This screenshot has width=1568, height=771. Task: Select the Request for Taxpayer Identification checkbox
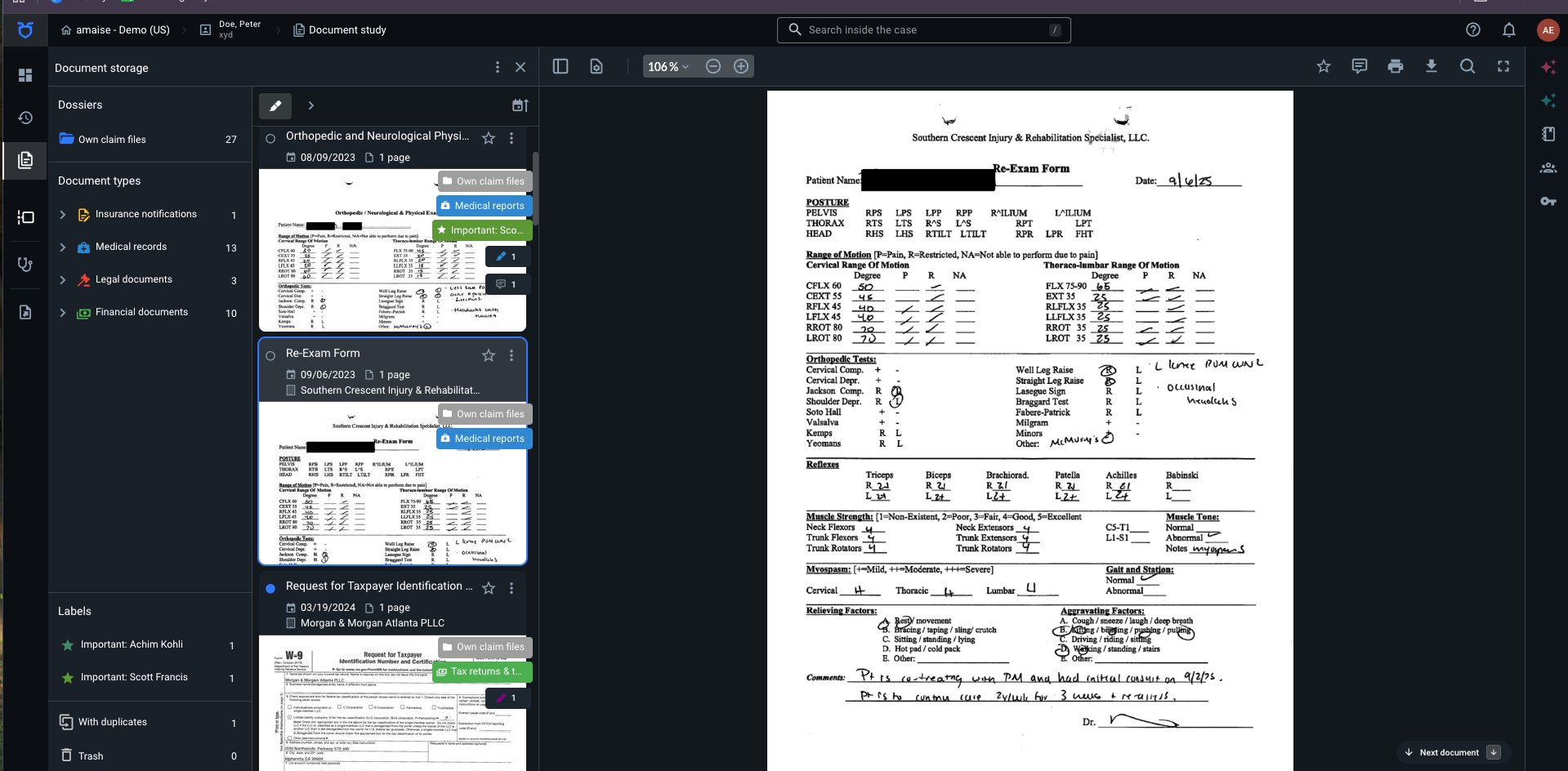point(270,588)
